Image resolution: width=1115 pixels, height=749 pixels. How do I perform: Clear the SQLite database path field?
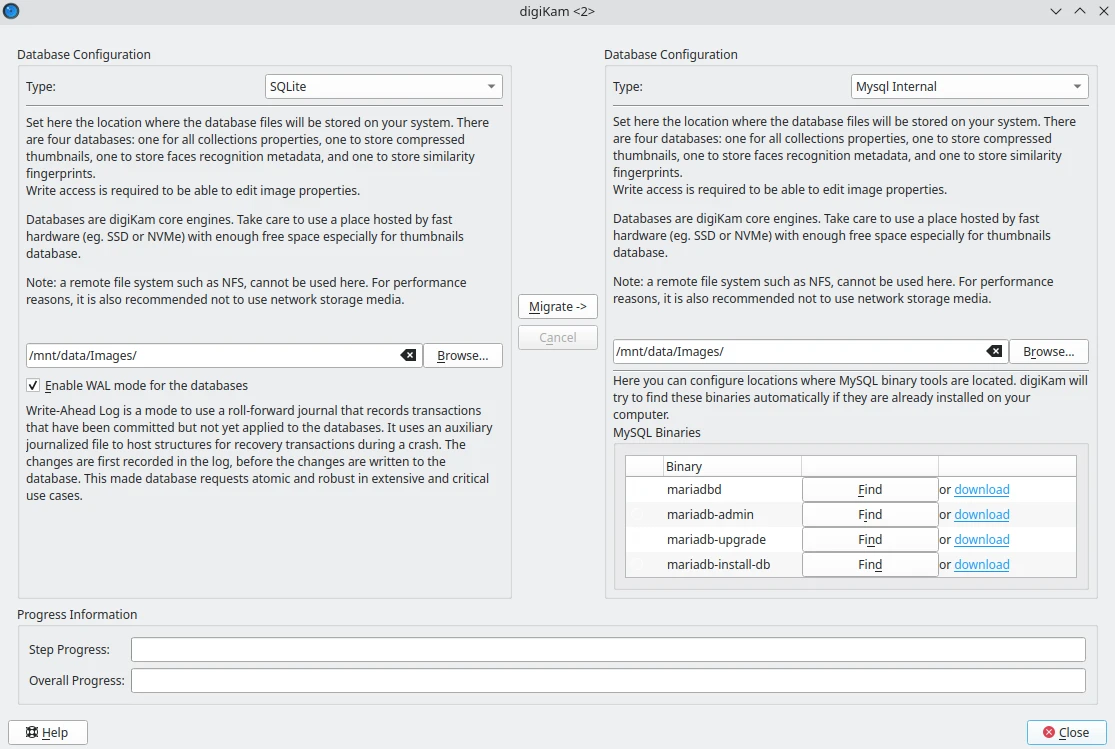408,355
